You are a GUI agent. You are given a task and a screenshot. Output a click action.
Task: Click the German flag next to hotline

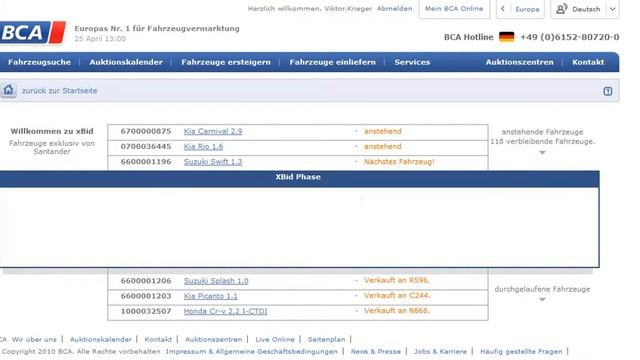point(507,37)
